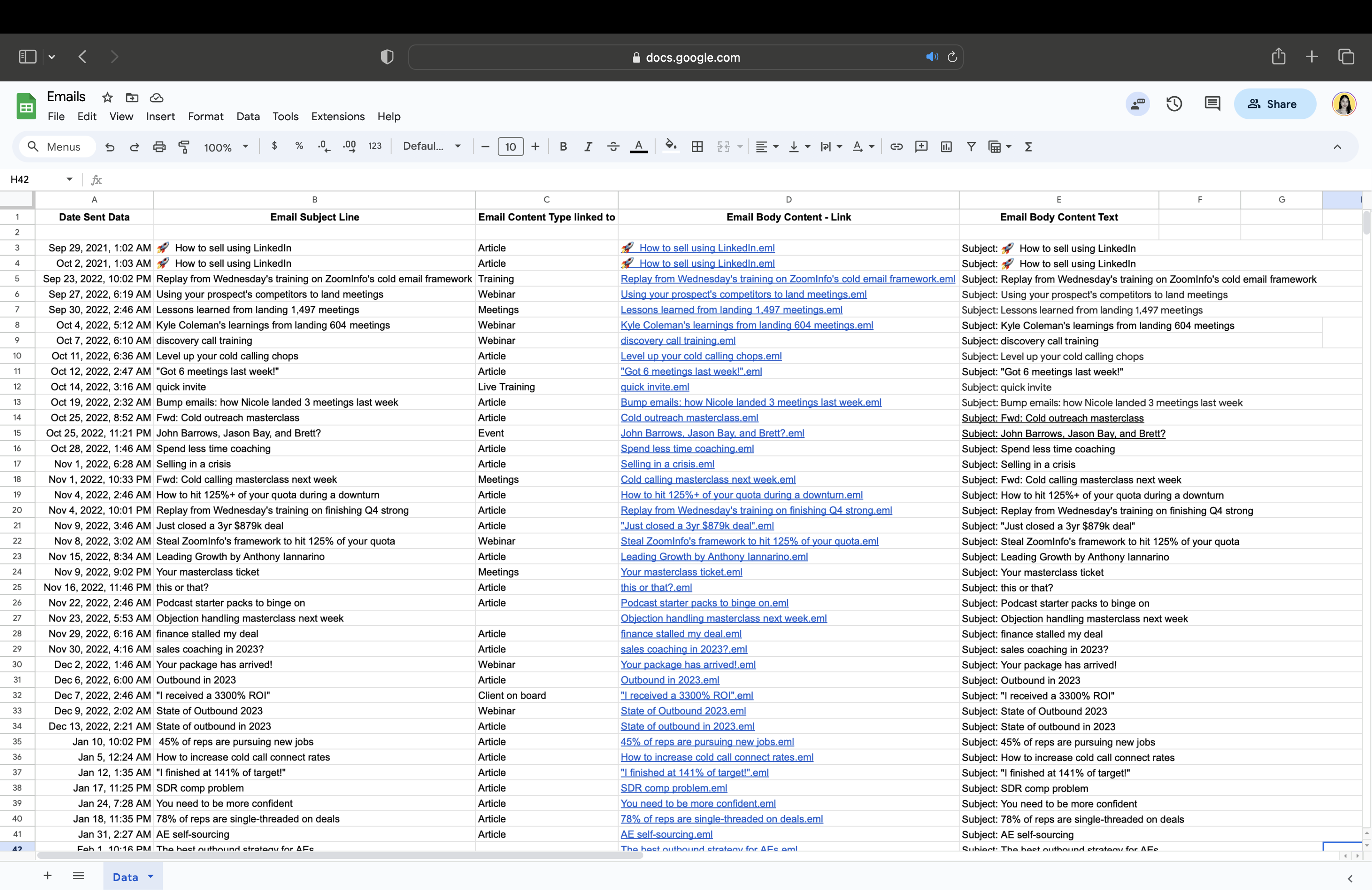
Task: Toggle italic formatting
Action: pos(588,147)
